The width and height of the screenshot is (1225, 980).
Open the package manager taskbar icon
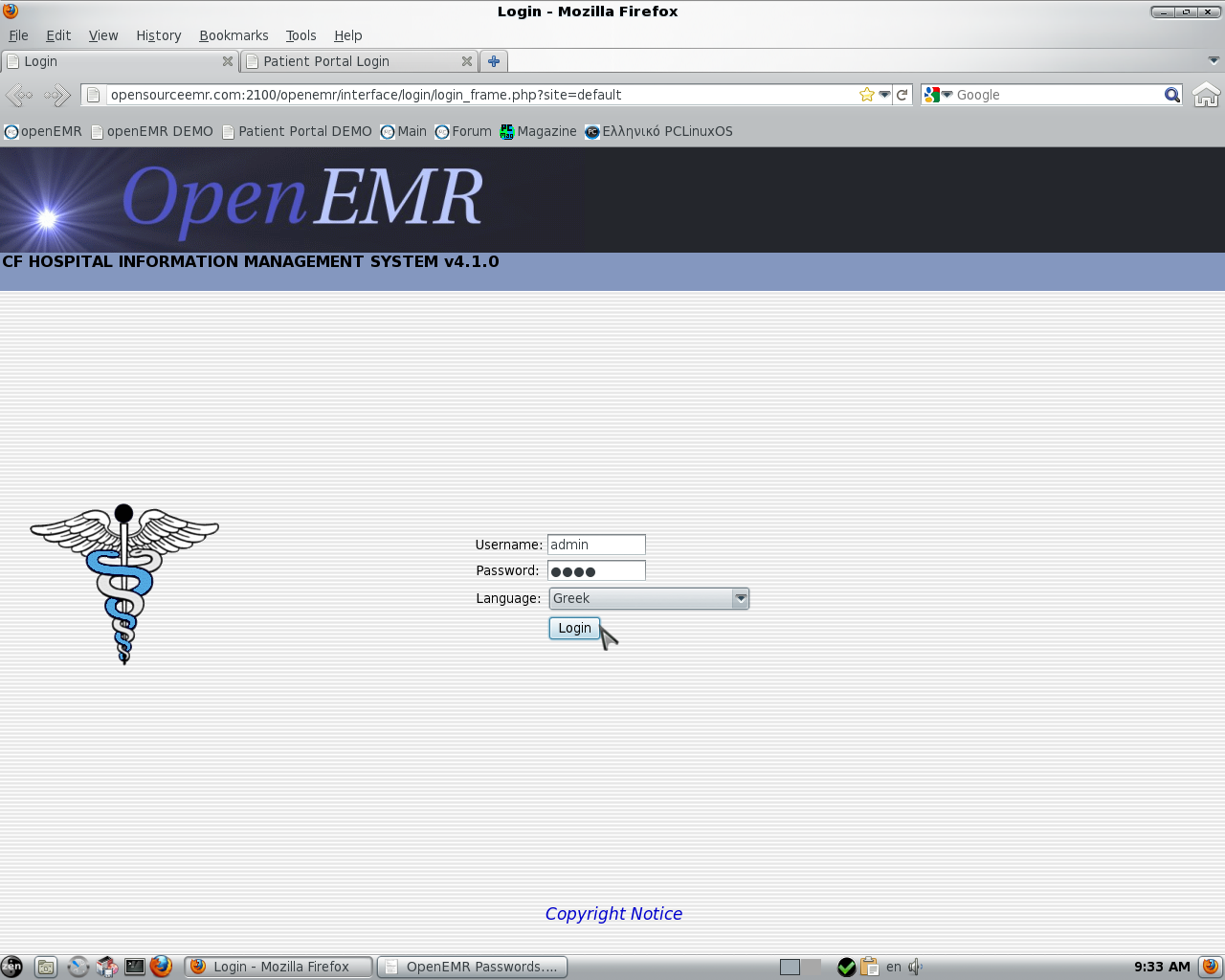(x=106, y=967)
